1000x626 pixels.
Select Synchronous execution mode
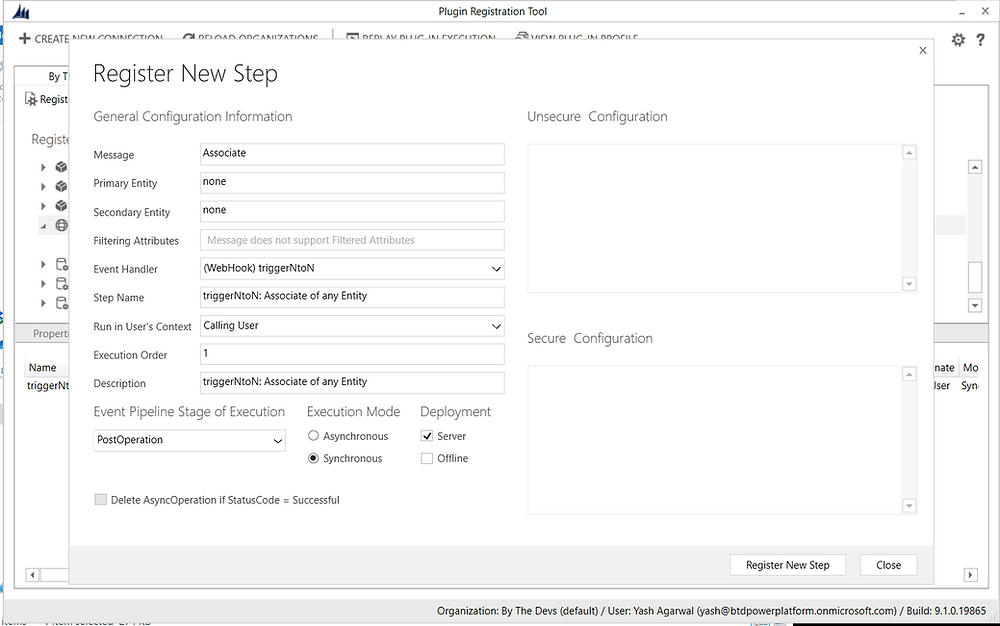coord(313,458)
